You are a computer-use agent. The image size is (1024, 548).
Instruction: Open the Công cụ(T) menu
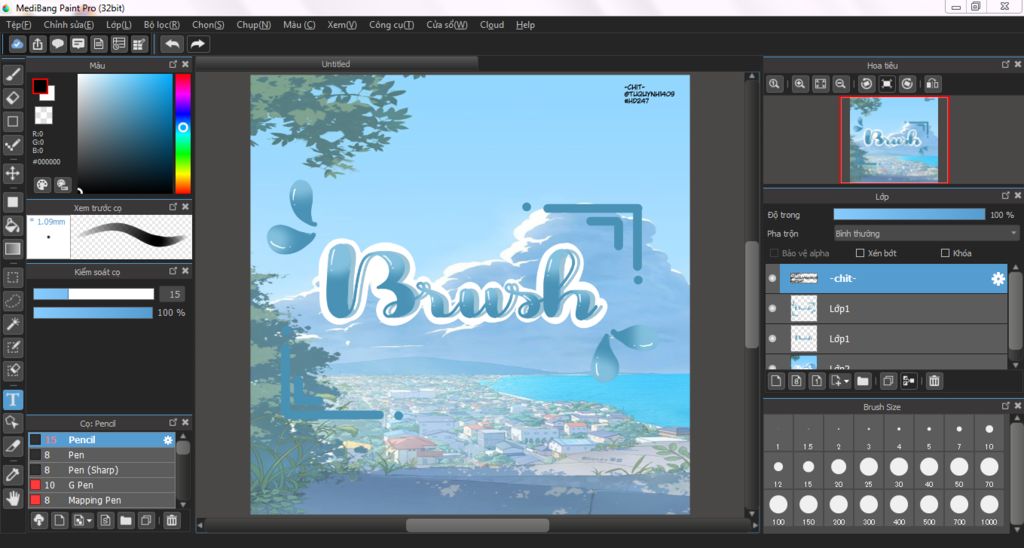pyautogui.click(x=391, y=25)
